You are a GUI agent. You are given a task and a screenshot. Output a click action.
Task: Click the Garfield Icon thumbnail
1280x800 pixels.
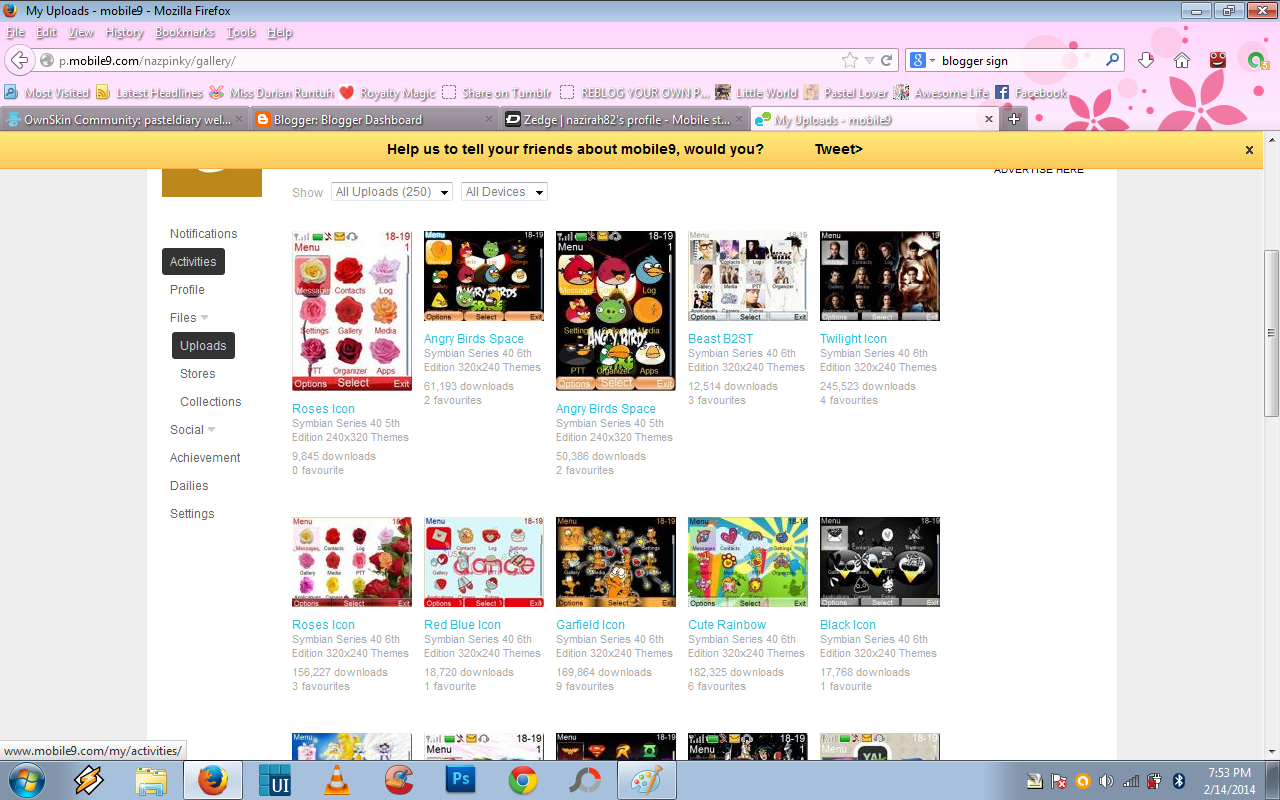(616, 562)
